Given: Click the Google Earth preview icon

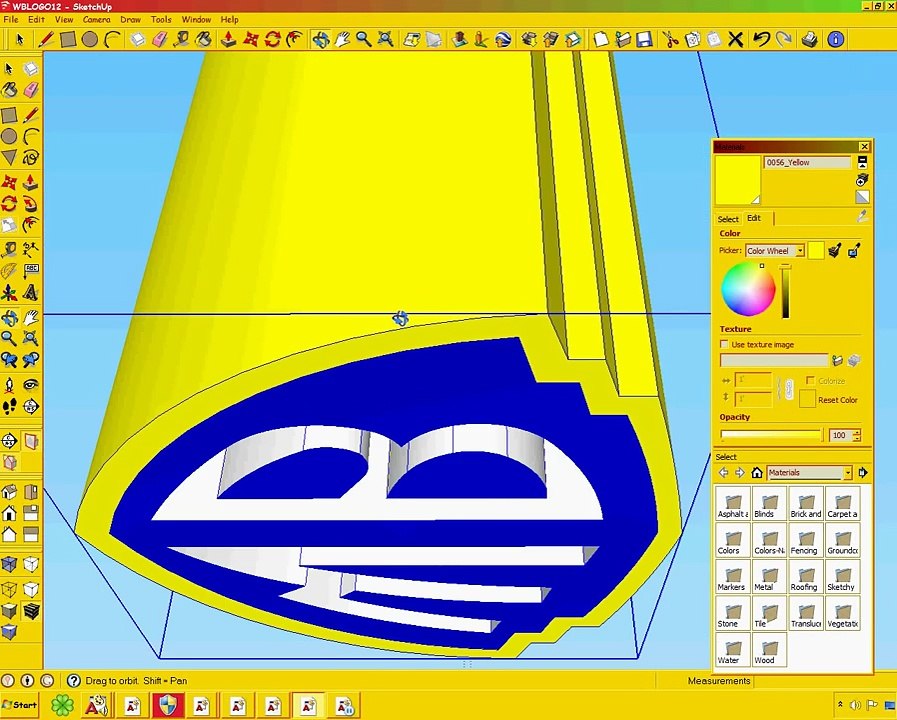Looking at the screenshot, I should pyautogui.click(x=502, y=39).
